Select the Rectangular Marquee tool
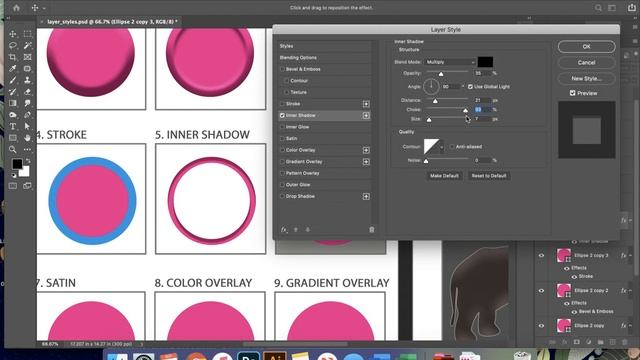 tap(27, 34)
